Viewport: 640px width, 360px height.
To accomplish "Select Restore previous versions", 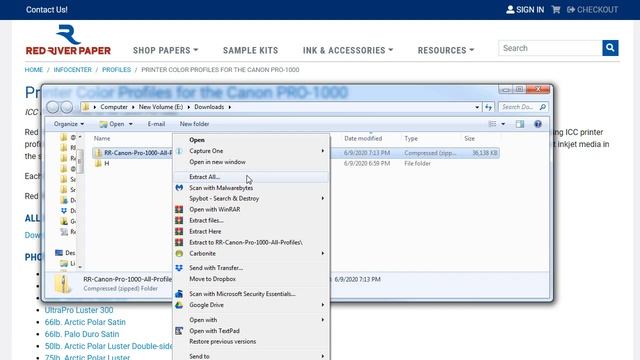I will tap(251, 342).
